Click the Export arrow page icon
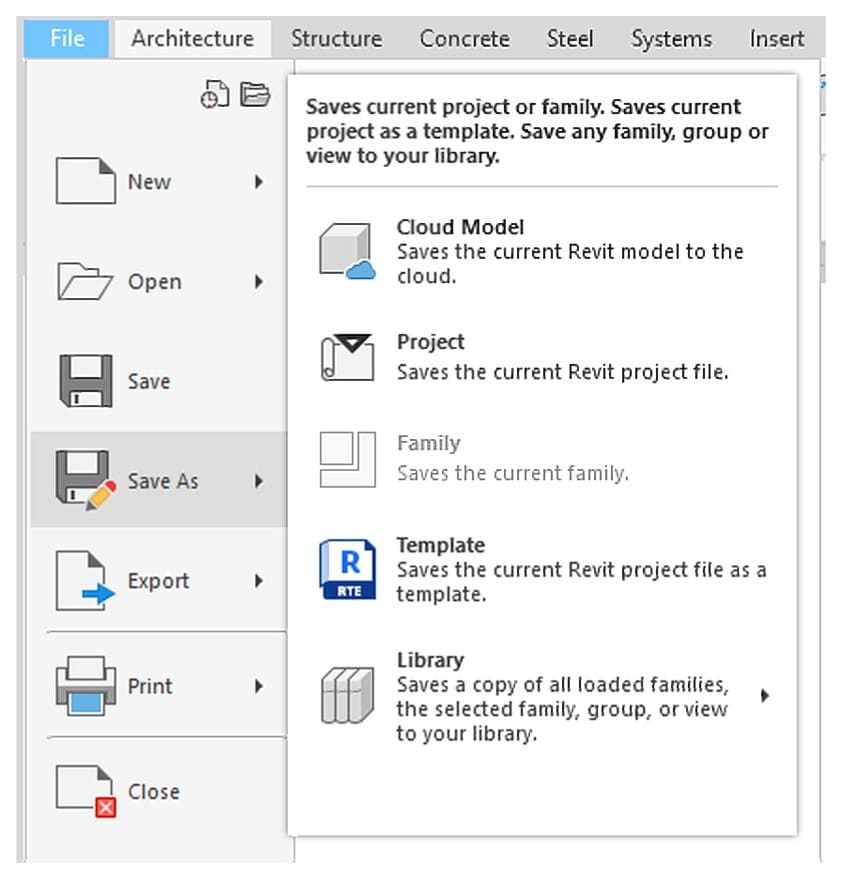 [85, 580]
